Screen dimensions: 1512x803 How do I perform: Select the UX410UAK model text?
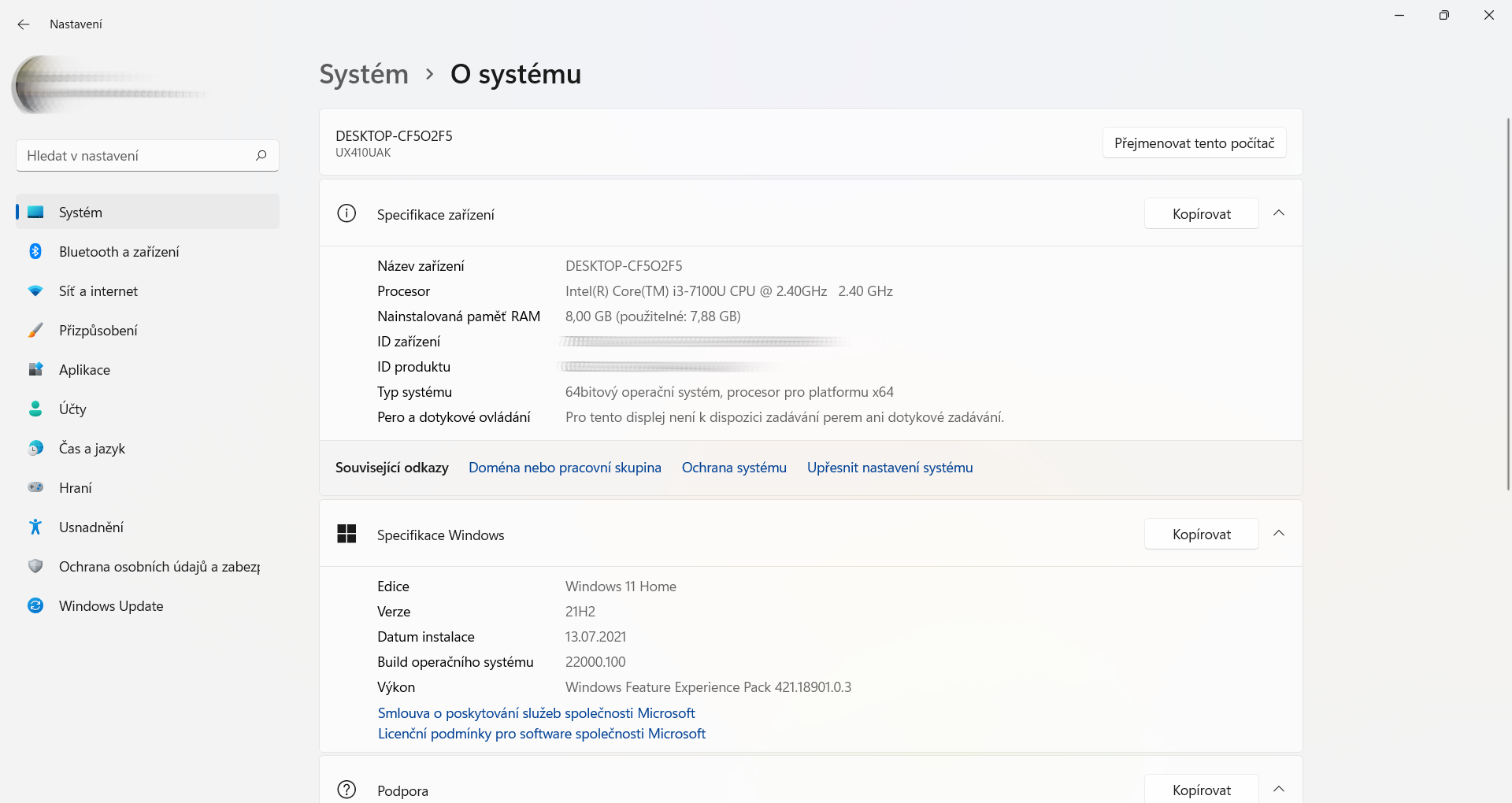tap(363, 153)
